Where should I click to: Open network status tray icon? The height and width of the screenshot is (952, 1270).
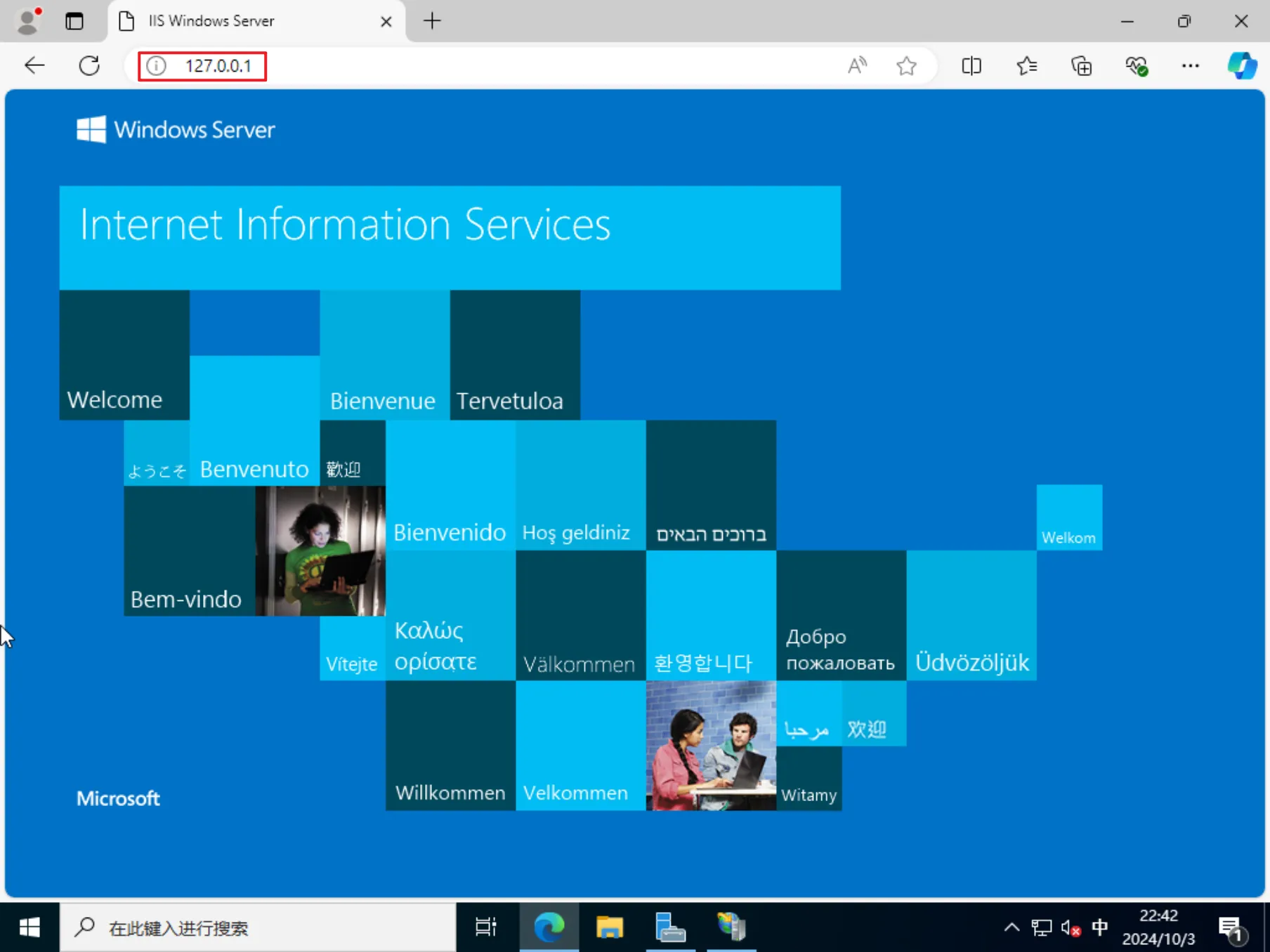(x=1041, y=928)
